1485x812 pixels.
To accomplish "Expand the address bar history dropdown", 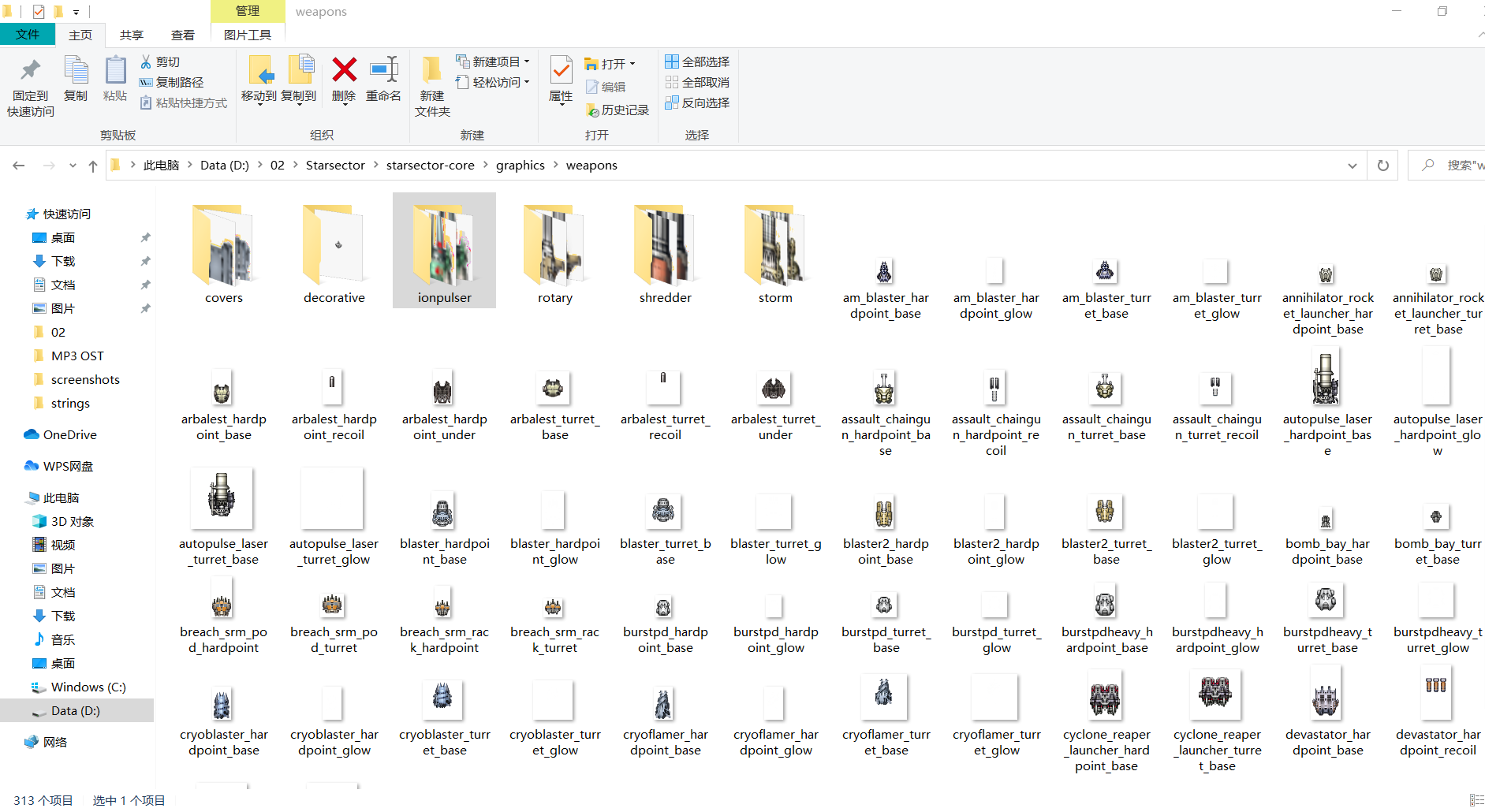I will pyautogui.click(x=1352, y=166).
